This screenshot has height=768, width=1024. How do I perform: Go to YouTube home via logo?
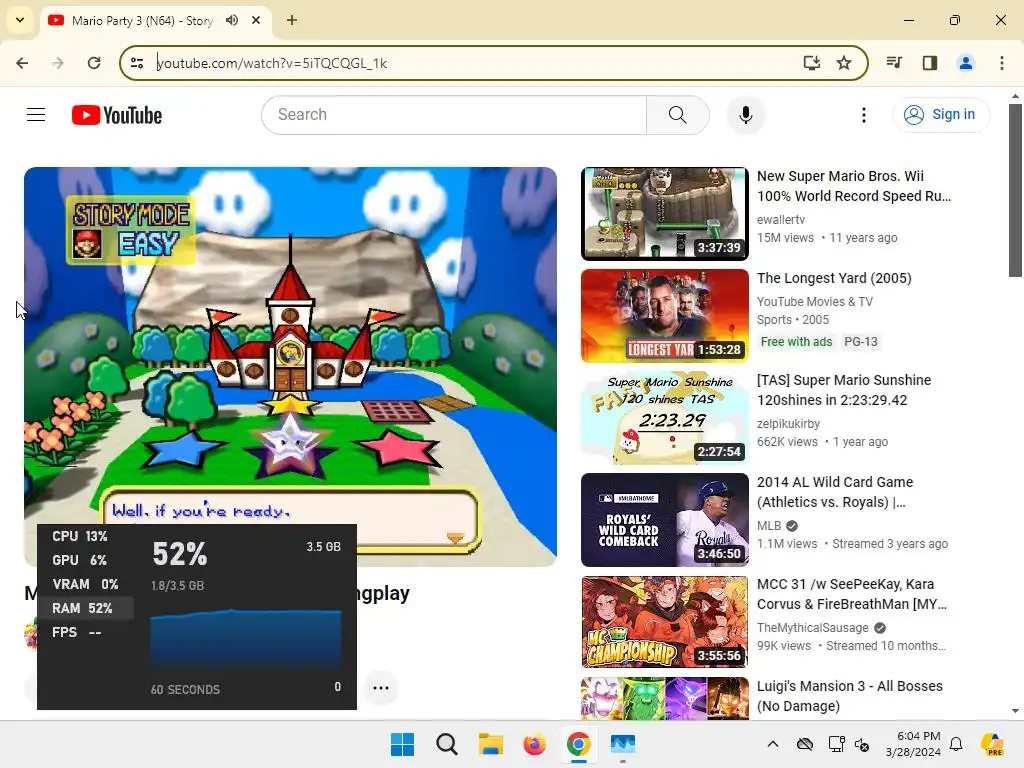[117, 115]
